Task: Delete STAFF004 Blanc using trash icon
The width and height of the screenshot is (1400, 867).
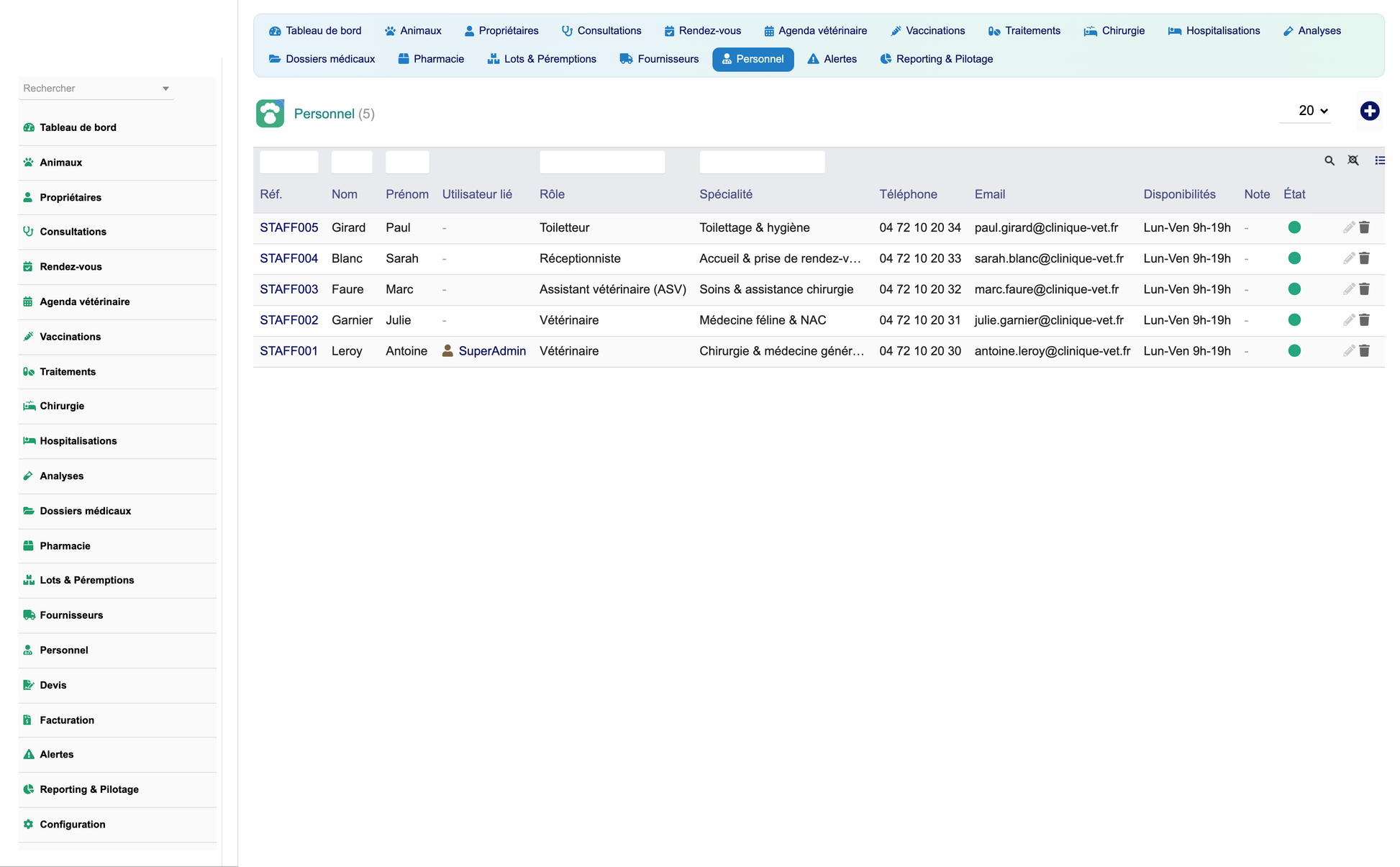Action: [x=1364, y=258]
